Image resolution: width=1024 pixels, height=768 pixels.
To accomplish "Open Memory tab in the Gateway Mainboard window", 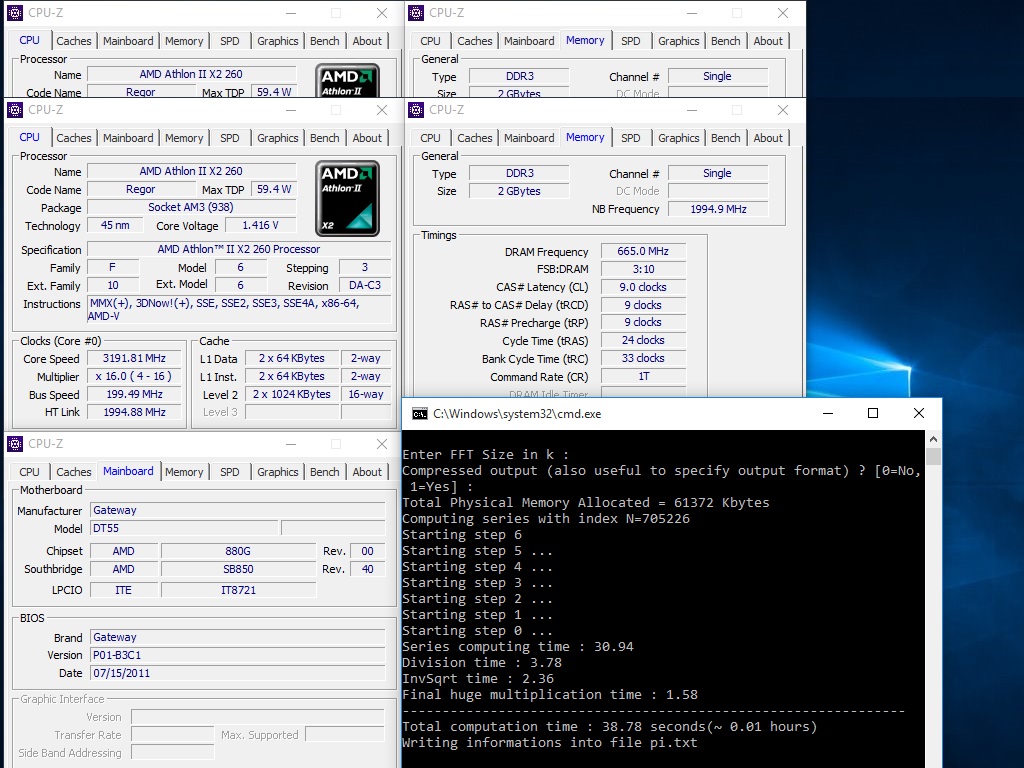I will tap(184, 472).
